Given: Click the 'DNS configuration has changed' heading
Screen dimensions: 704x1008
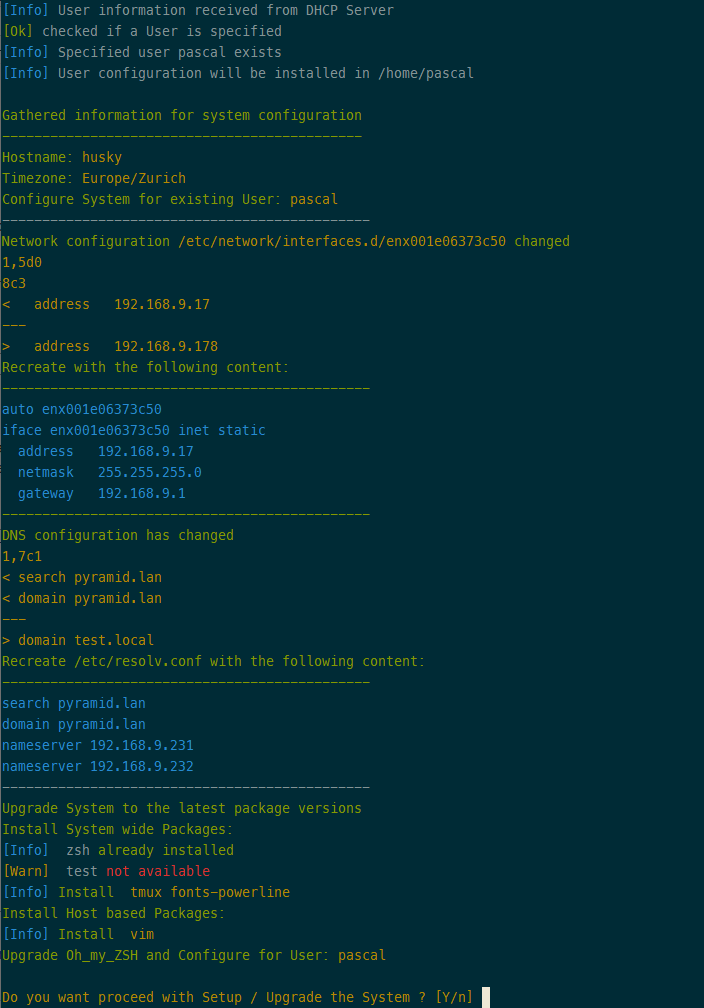Looking at the screenshot, I should pos(118,535).
